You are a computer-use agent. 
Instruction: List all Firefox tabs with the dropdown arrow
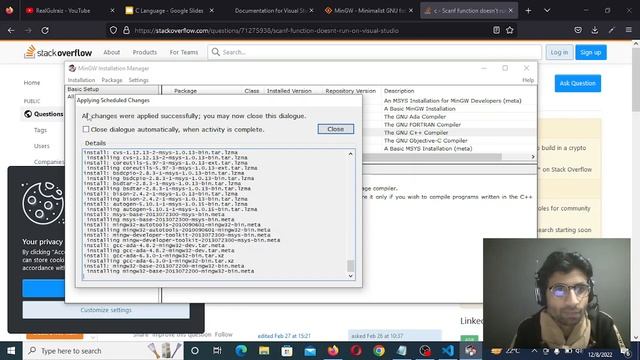547,11
